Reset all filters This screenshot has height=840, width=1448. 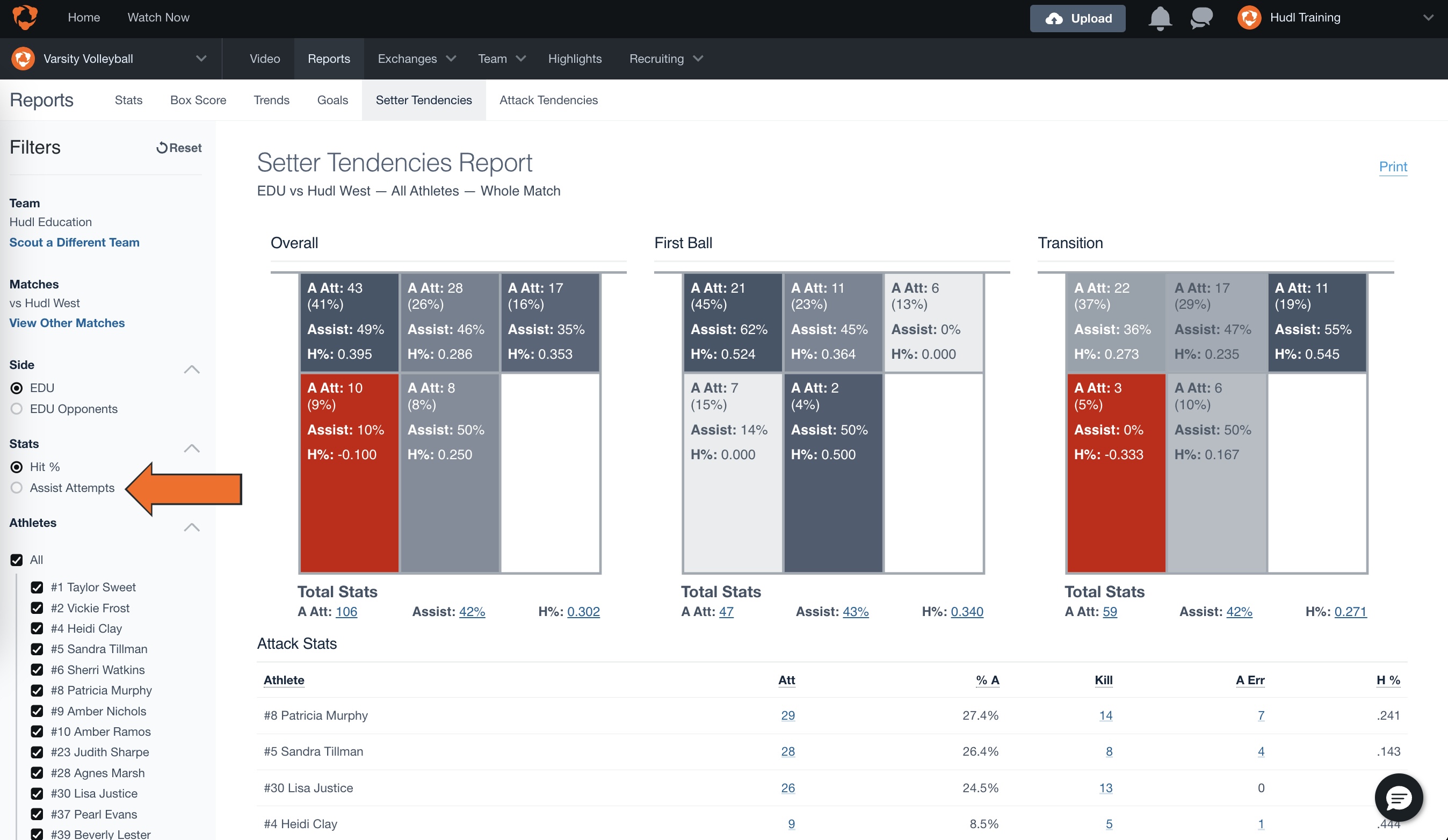pyautogui.click(x=179, y=148)
